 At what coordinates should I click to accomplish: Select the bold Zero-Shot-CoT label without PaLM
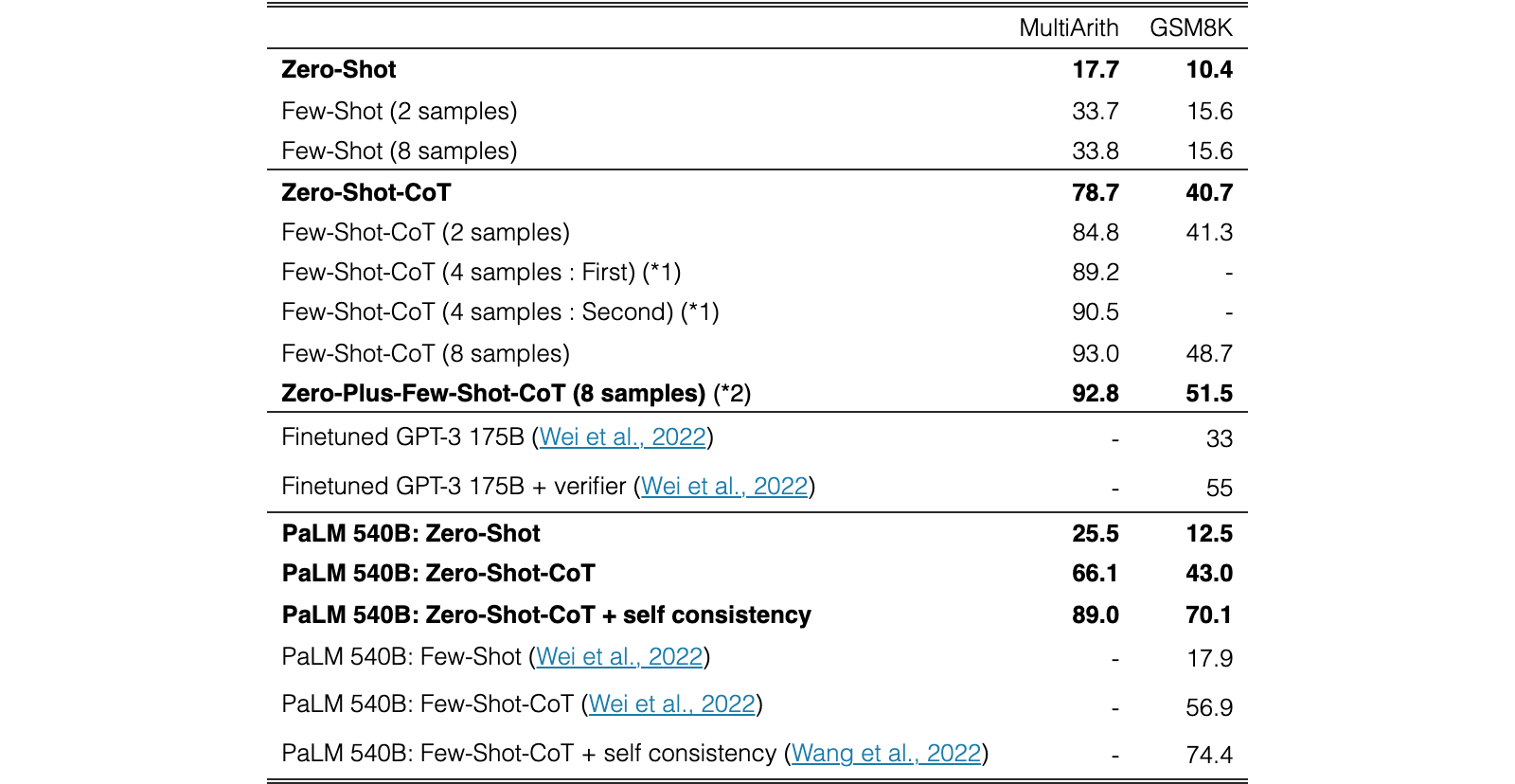[366, 193]
